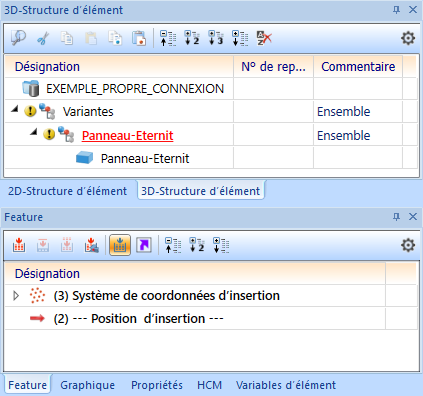The width and height of the screenshot is (423, 396).
Task: Expand structure to level 3
Action: 216,38
